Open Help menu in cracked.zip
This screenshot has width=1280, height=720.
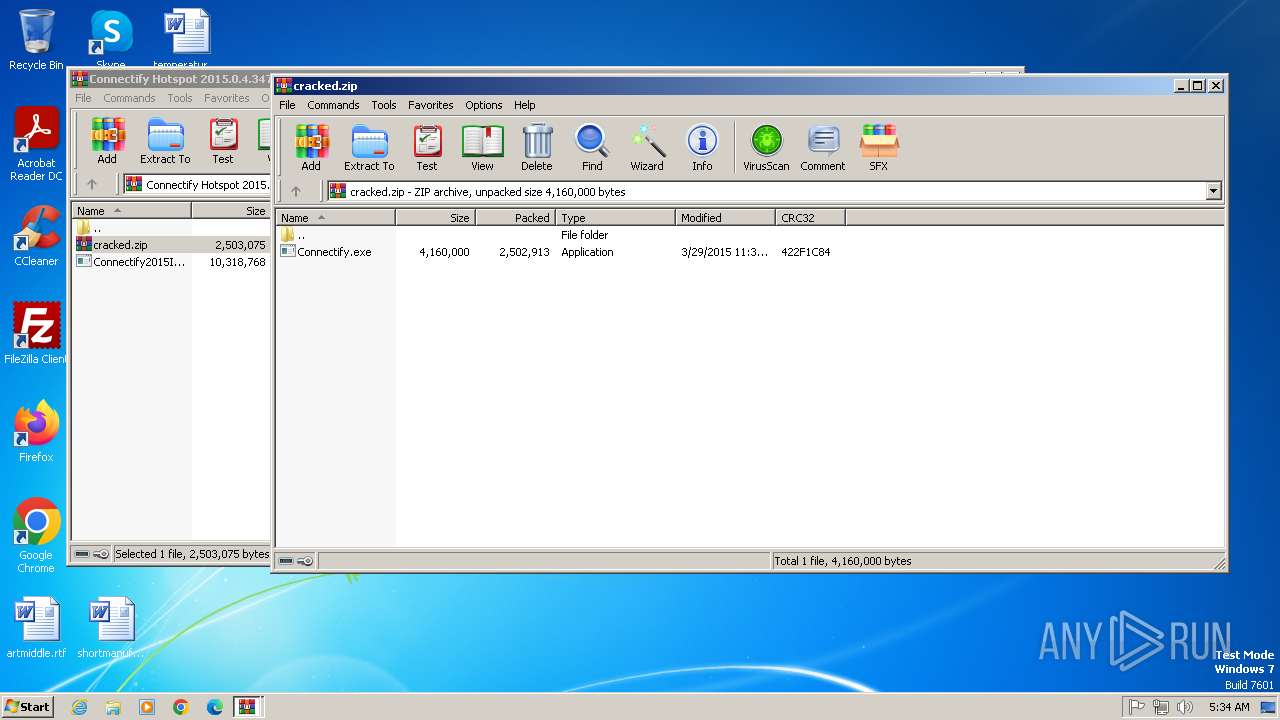click(x=525, y=105)
